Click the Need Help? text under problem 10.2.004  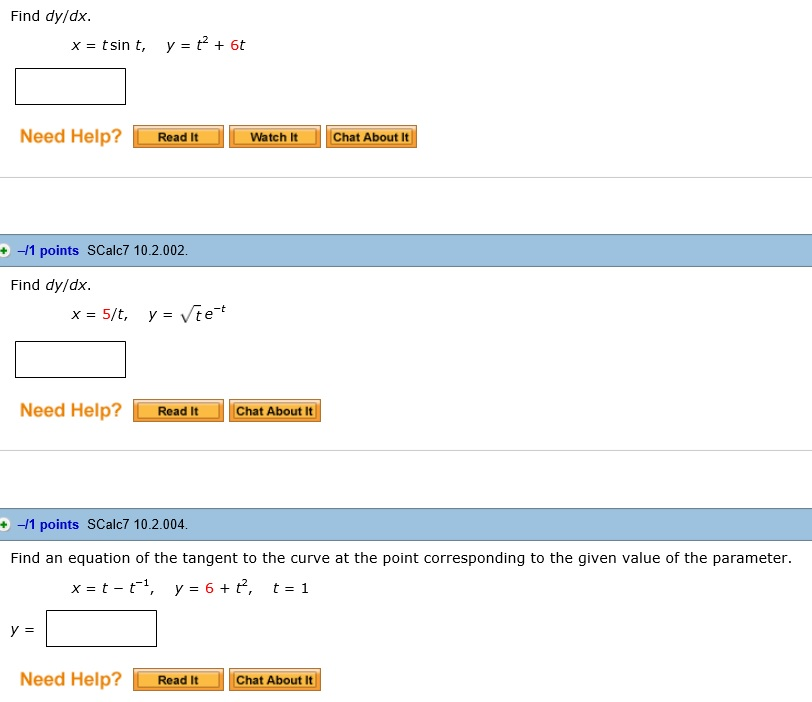click(x=70, y=680)
